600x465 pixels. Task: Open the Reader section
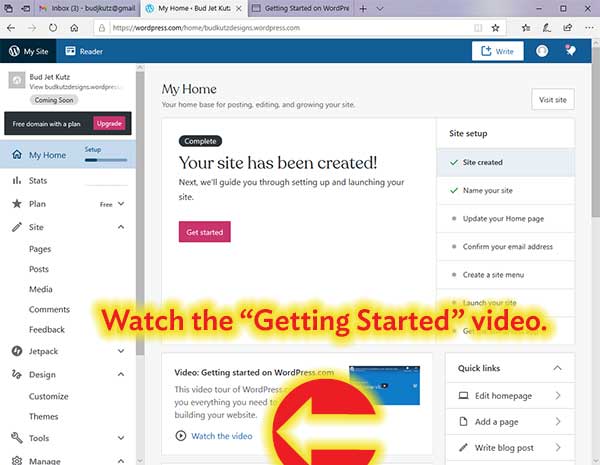(84, 51)
